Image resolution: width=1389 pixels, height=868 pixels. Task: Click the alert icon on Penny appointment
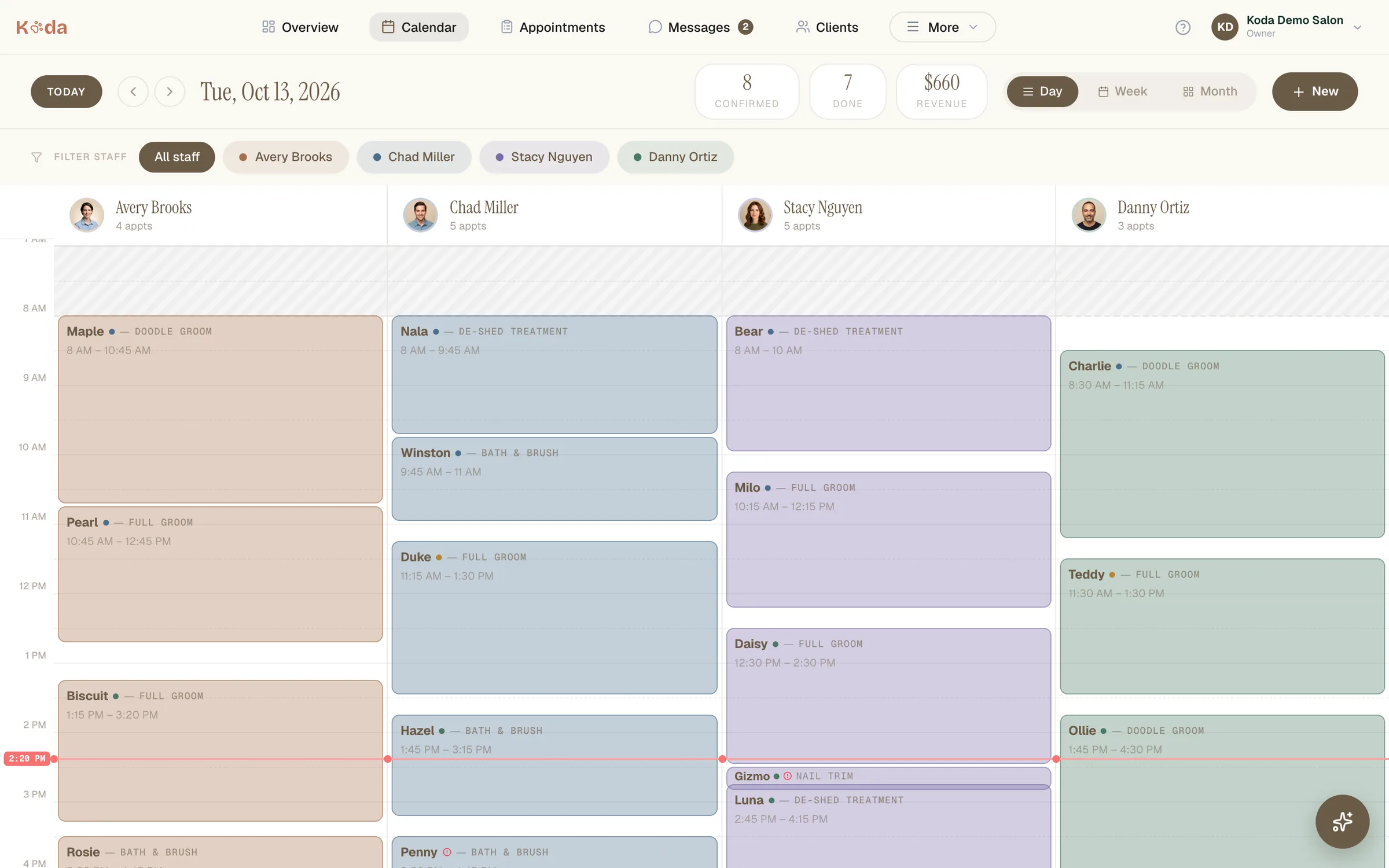tap(447, 852)
